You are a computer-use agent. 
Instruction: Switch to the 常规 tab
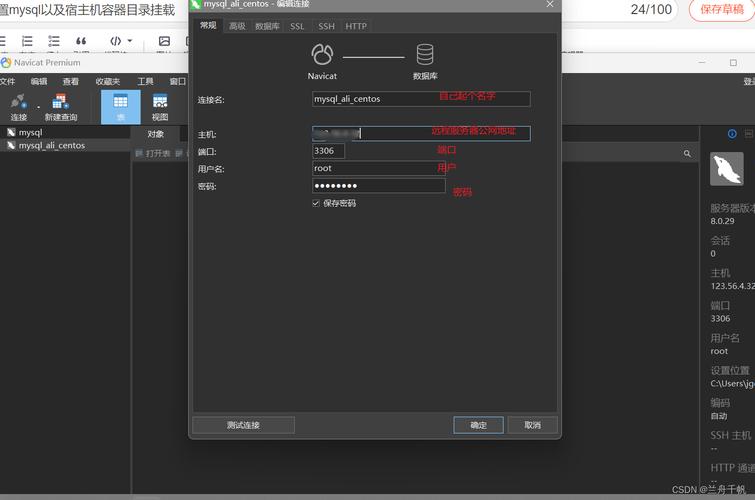(208, 25)
